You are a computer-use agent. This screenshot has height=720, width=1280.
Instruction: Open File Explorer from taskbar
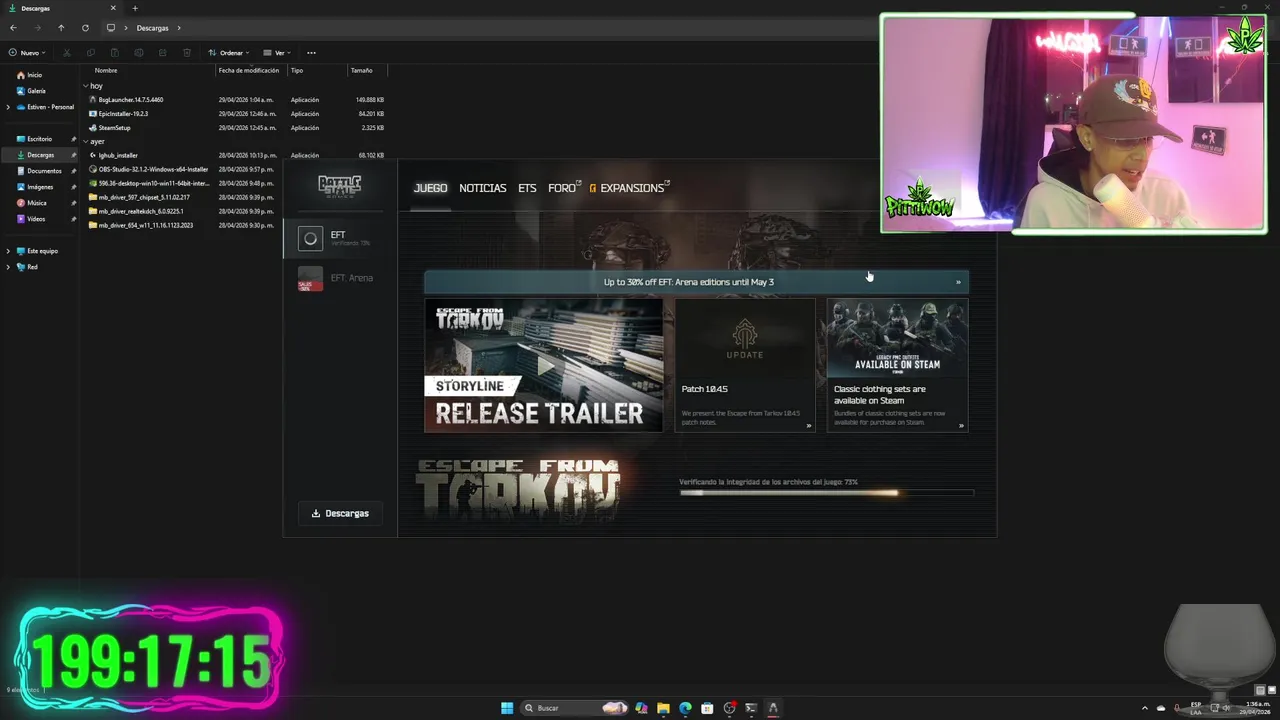coord(663,708)
